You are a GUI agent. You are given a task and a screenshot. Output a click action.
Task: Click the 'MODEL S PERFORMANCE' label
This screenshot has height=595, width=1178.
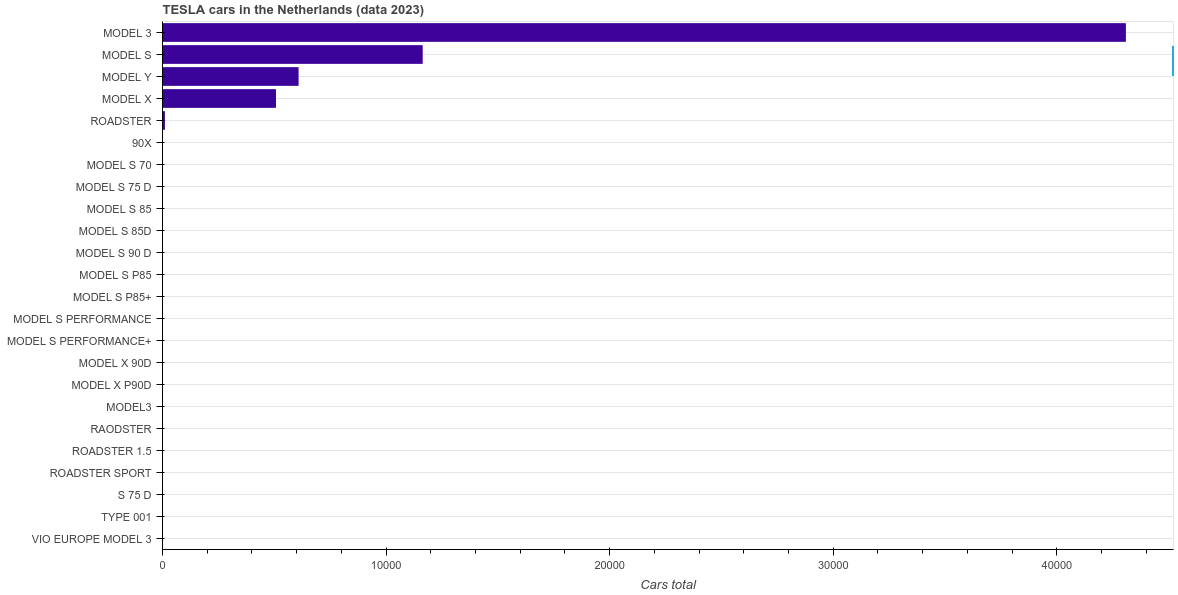(82, 319)
